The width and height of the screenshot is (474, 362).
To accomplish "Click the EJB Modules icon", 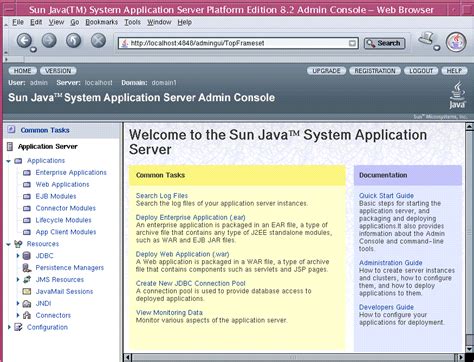I will tap(27, 197).
